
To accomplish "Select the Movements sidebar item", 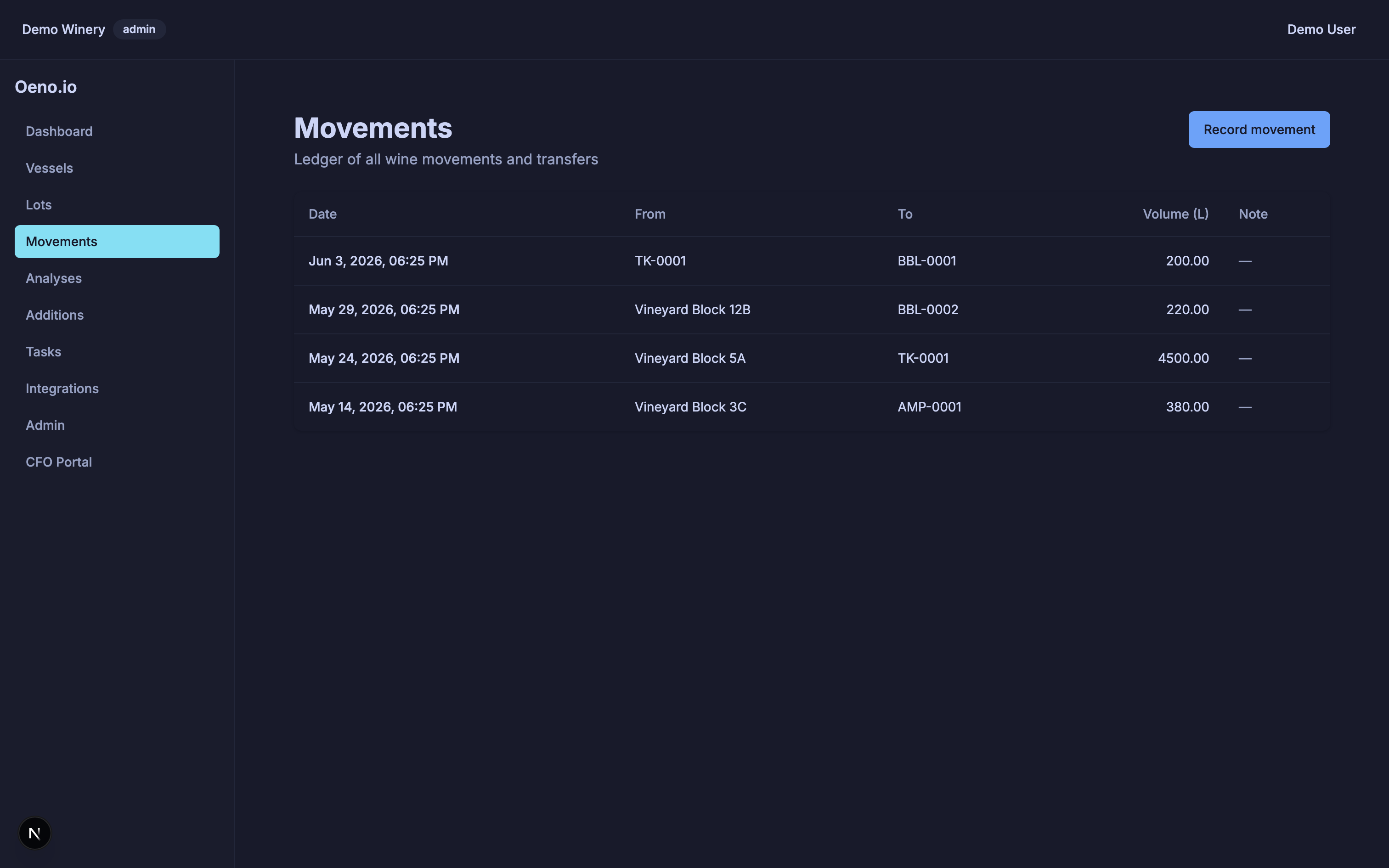I will click(117, 242).
